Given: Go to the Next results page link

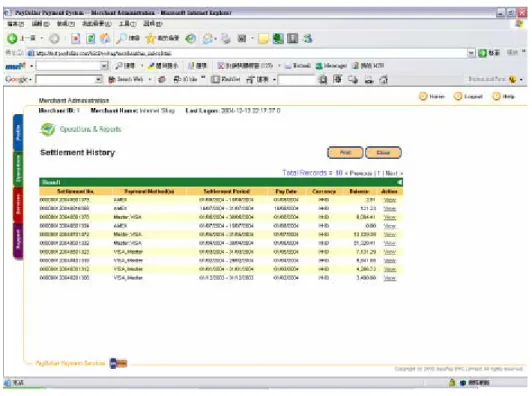Looking at the screenshot, I should 391,173.
